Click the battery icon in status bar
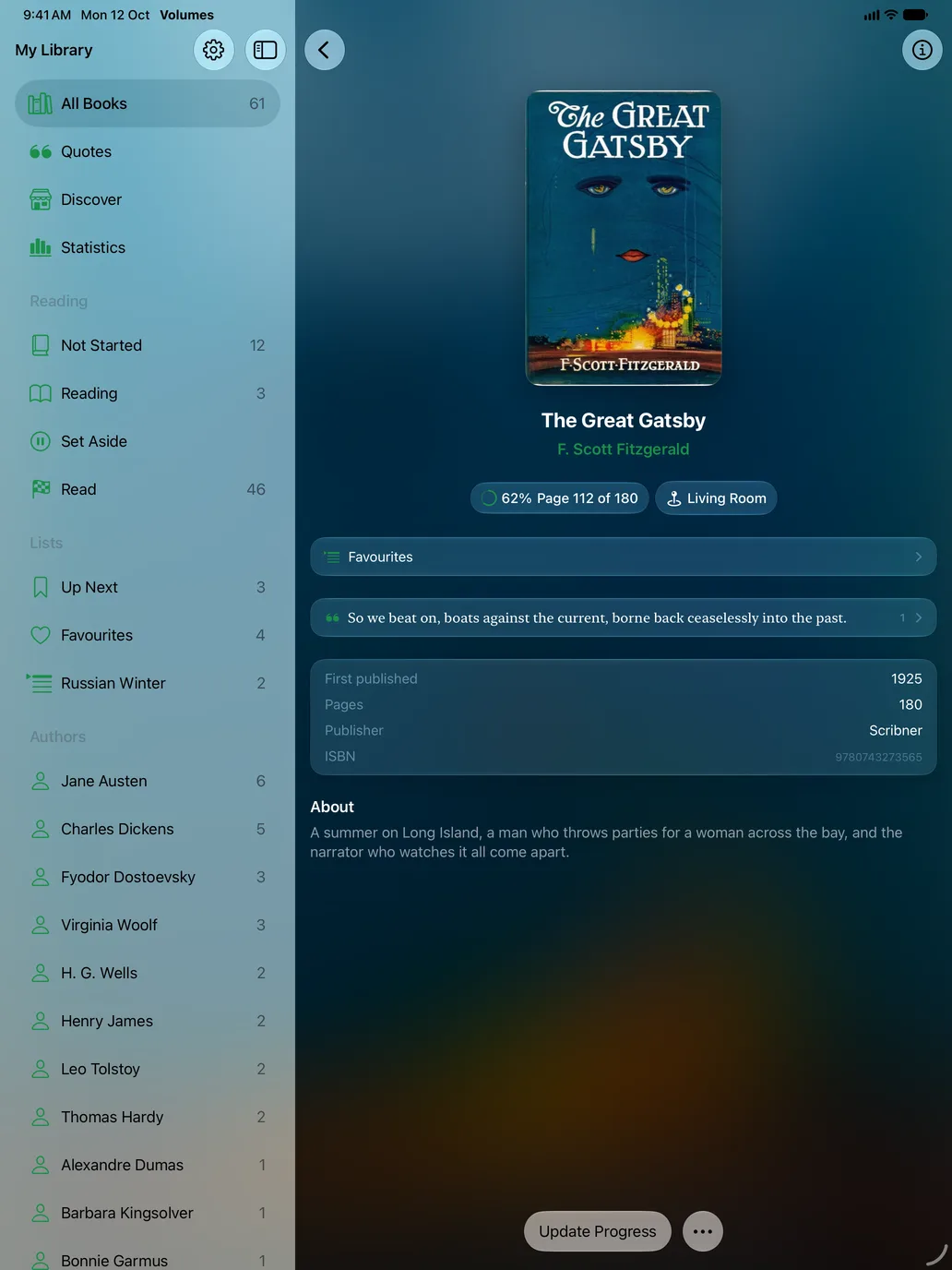Image resolution: width=952 pixels, height=1270 pixels. click(916, 15)
